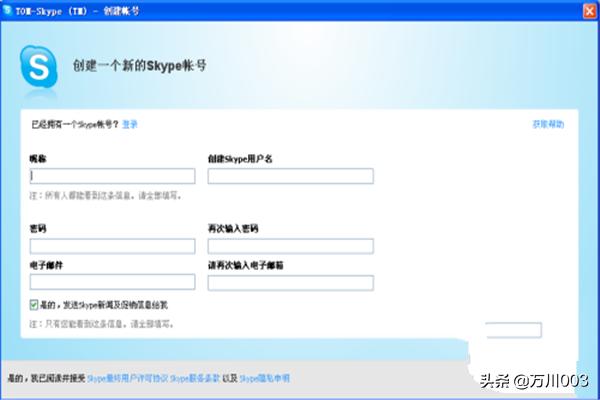Click the note under the 昵称 field
Screen dimensions: 600x400
click(x=105, y=196)
